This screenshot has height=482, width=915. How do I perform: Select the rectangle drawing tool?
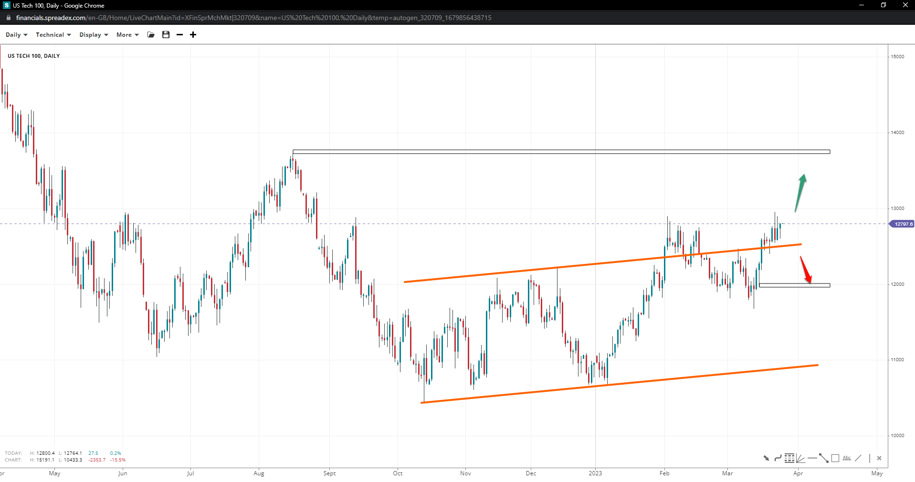tap(835, 458)
